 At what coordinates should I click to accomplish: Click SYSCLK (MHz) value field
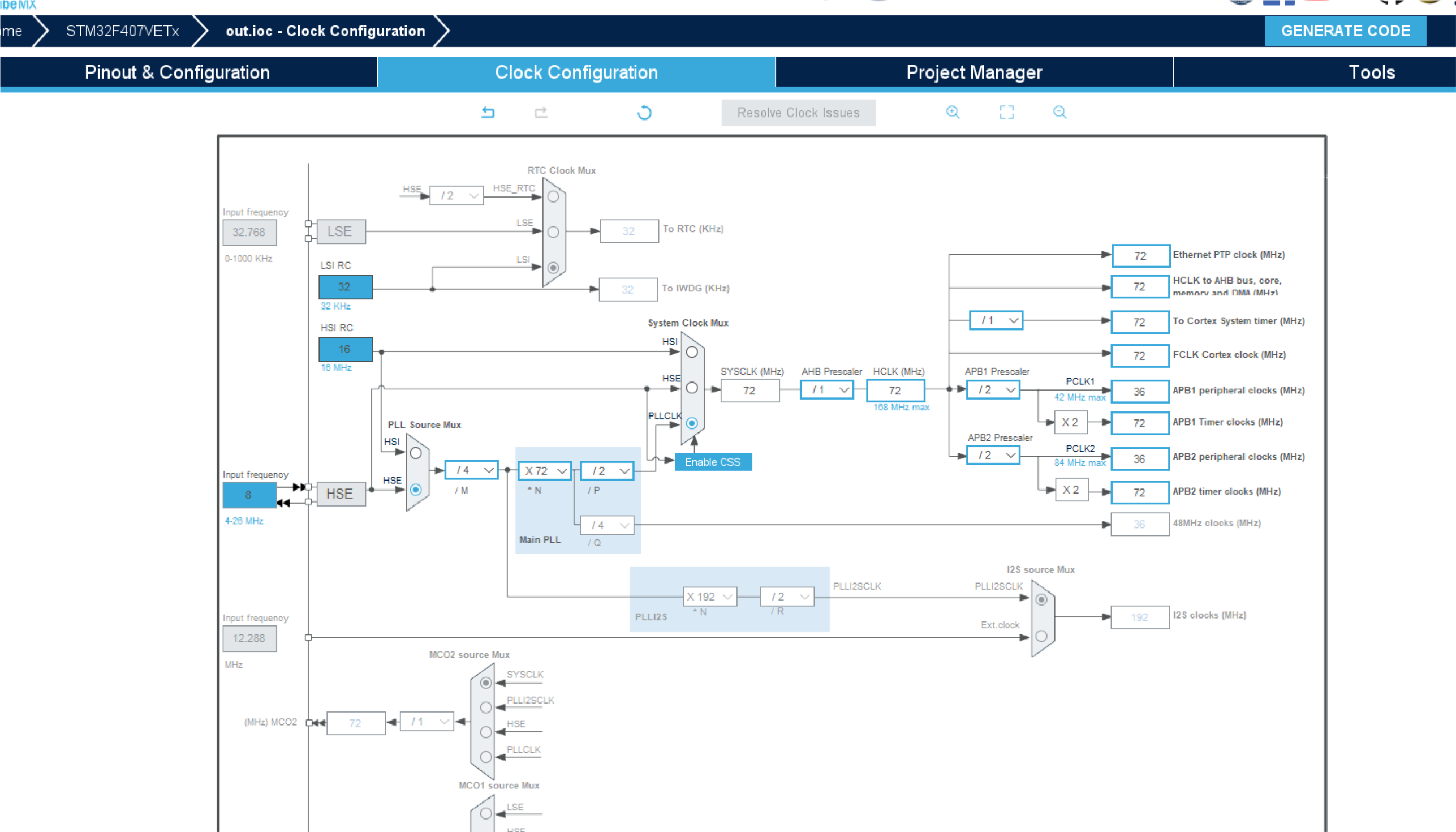(749, 391)
